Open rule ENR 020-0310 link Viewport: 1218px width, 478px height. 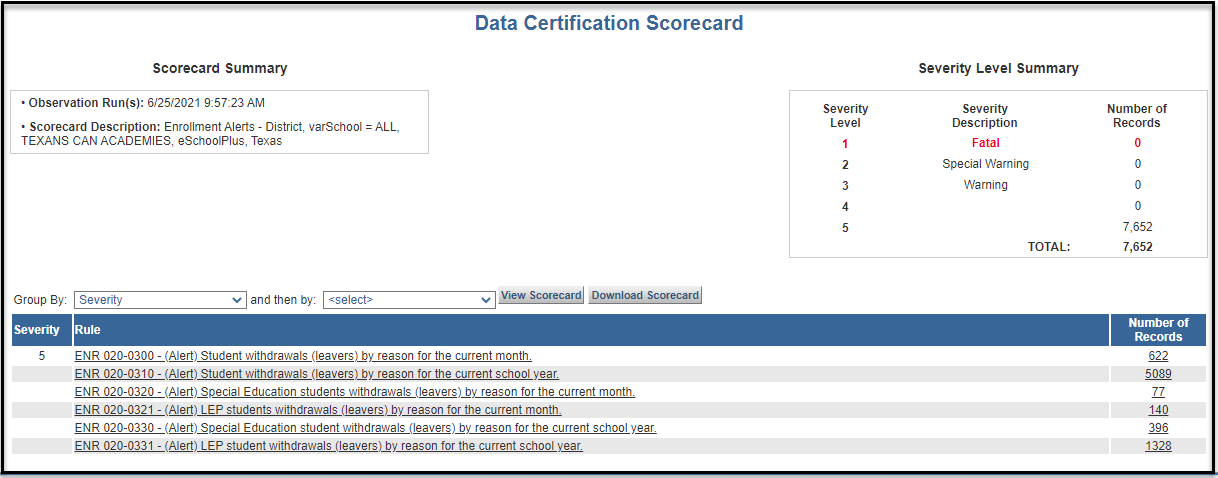317,374
